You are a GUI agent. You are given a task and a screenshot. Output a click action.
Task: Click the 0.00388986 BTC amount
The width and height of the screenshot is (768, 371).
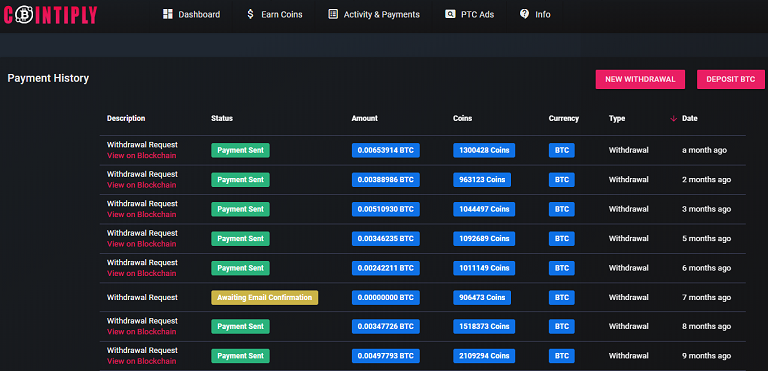click(x=385, y=180)
